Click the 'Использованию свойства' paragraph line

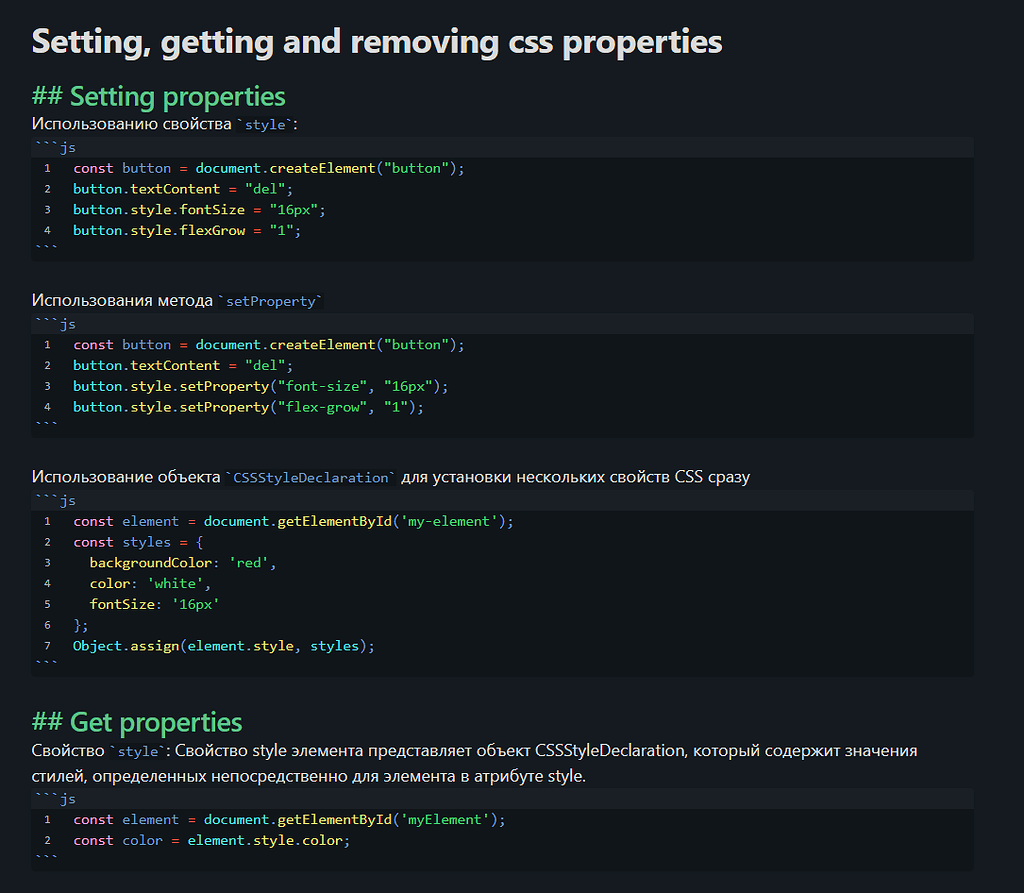[165, 124]
